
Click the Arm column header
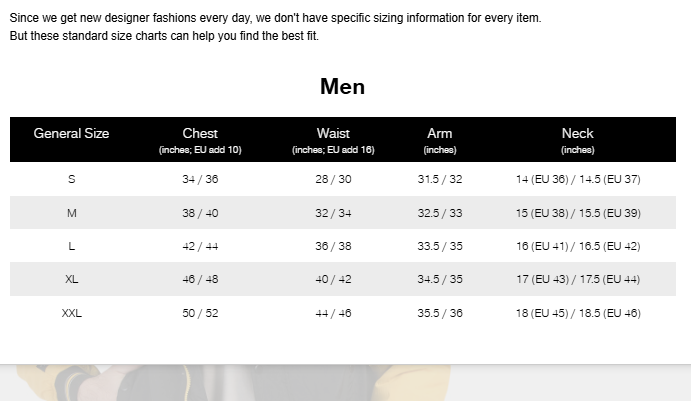(x=439, y=134)
